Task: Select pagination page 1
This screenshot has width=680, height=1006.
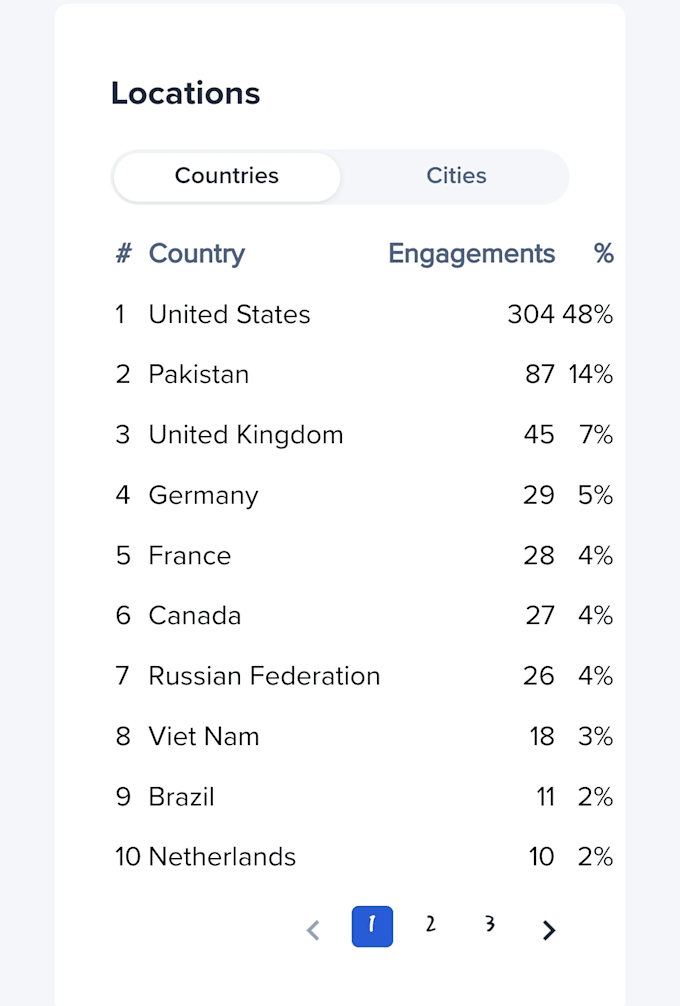Action: coord(372,926)
